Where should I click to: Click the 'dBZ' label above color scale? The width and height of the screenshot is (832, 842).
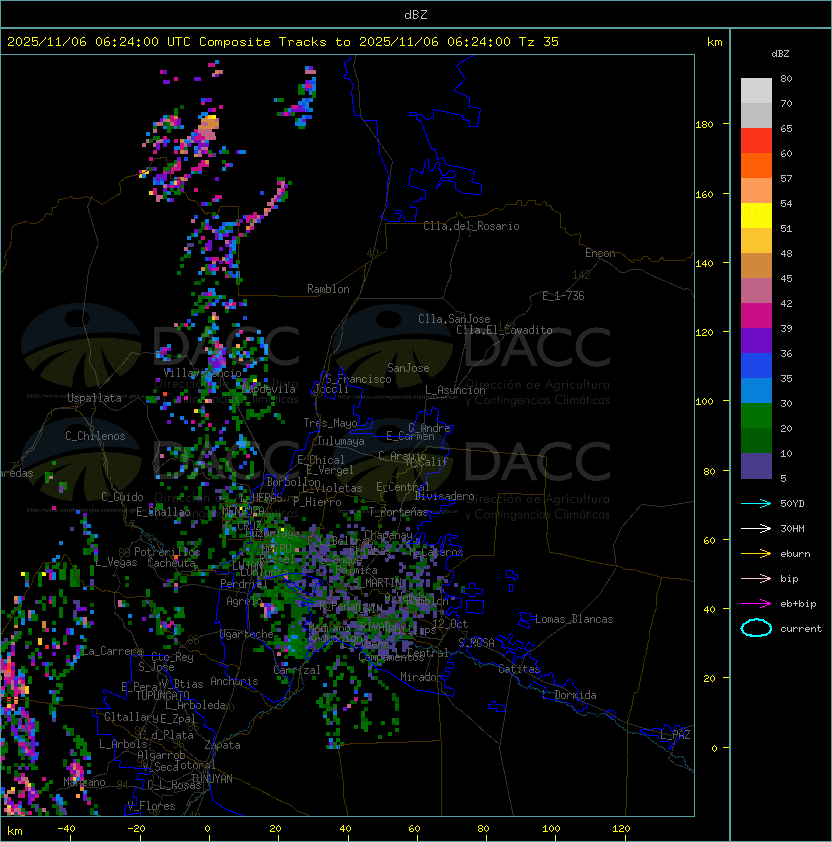click(780, 54)
